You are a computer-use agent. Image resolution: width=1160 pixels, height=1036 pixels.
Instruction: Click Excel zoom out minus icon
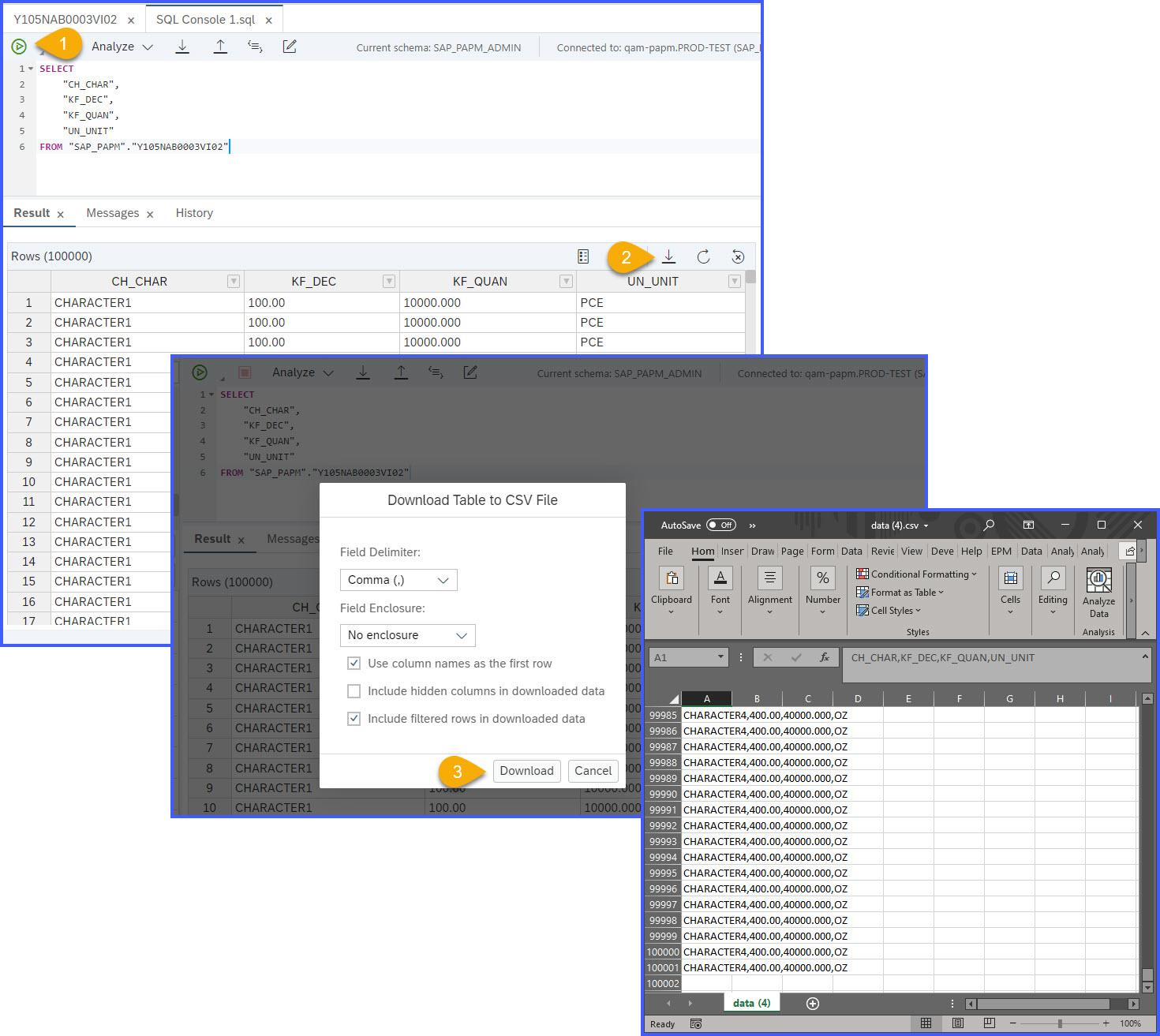coord(1013,1023)
